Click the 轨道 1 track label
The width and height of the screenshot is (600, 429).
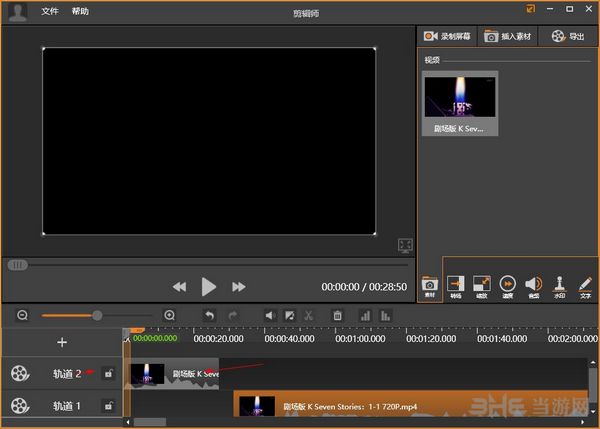pos(67,406)
